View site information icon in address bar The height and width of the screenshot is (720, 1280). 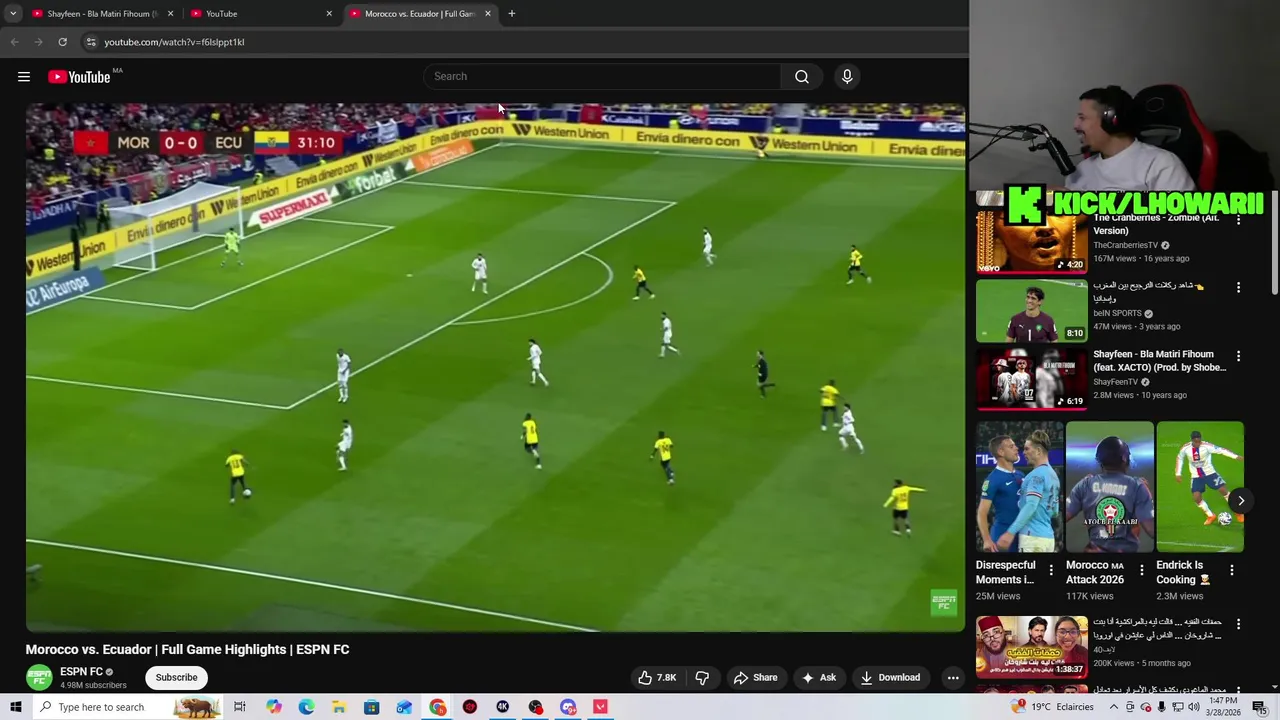(x=90, y=42)
